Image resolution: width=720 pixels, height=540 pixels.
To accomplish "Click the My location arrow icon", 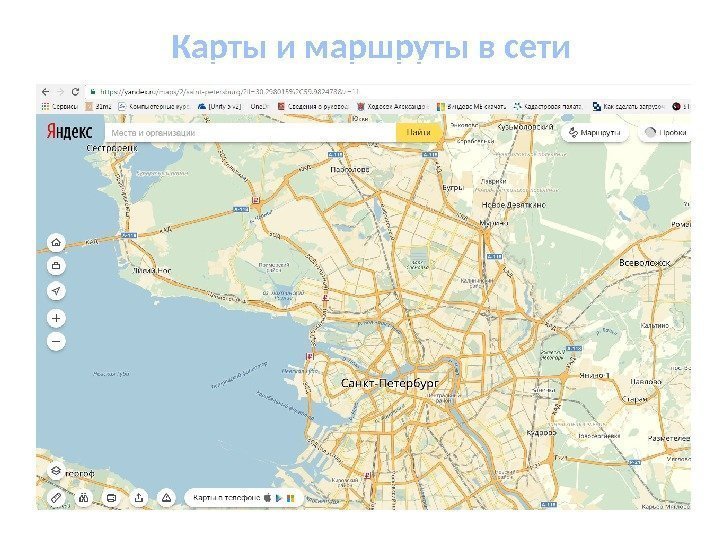I will (56, 291).
